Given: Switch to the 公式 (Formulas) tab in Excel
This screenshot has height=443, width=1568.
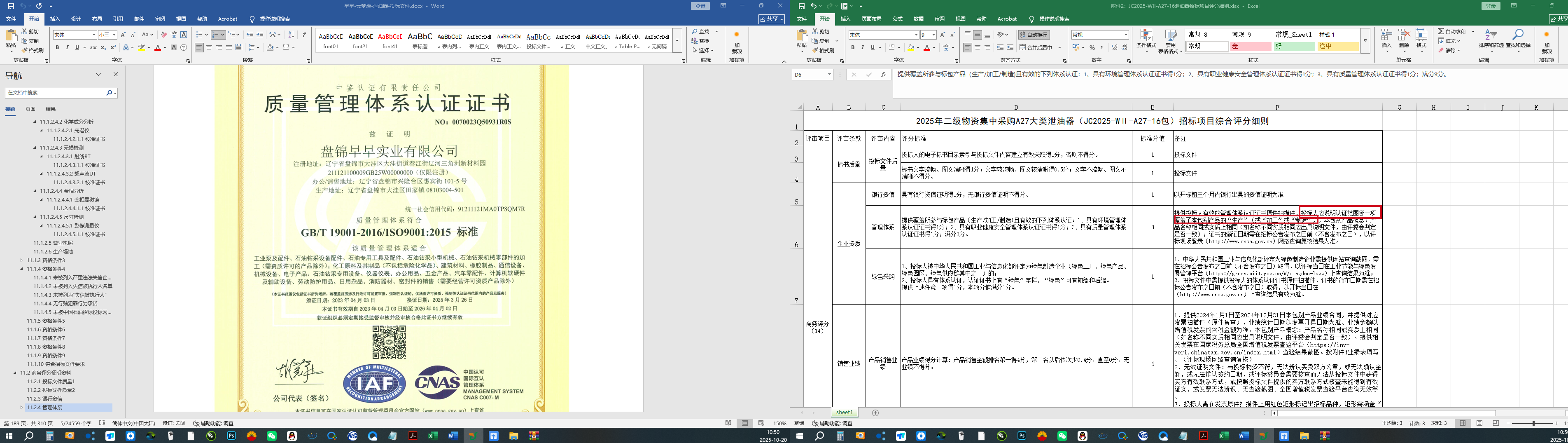Looking at the screenshot, I should [x=897, y=19].
